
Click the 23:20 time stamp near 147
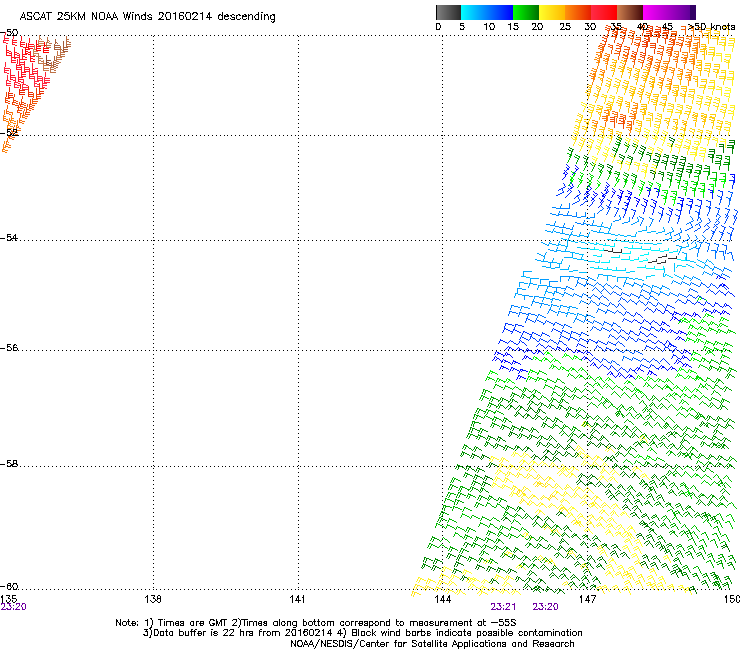point(546,607)
